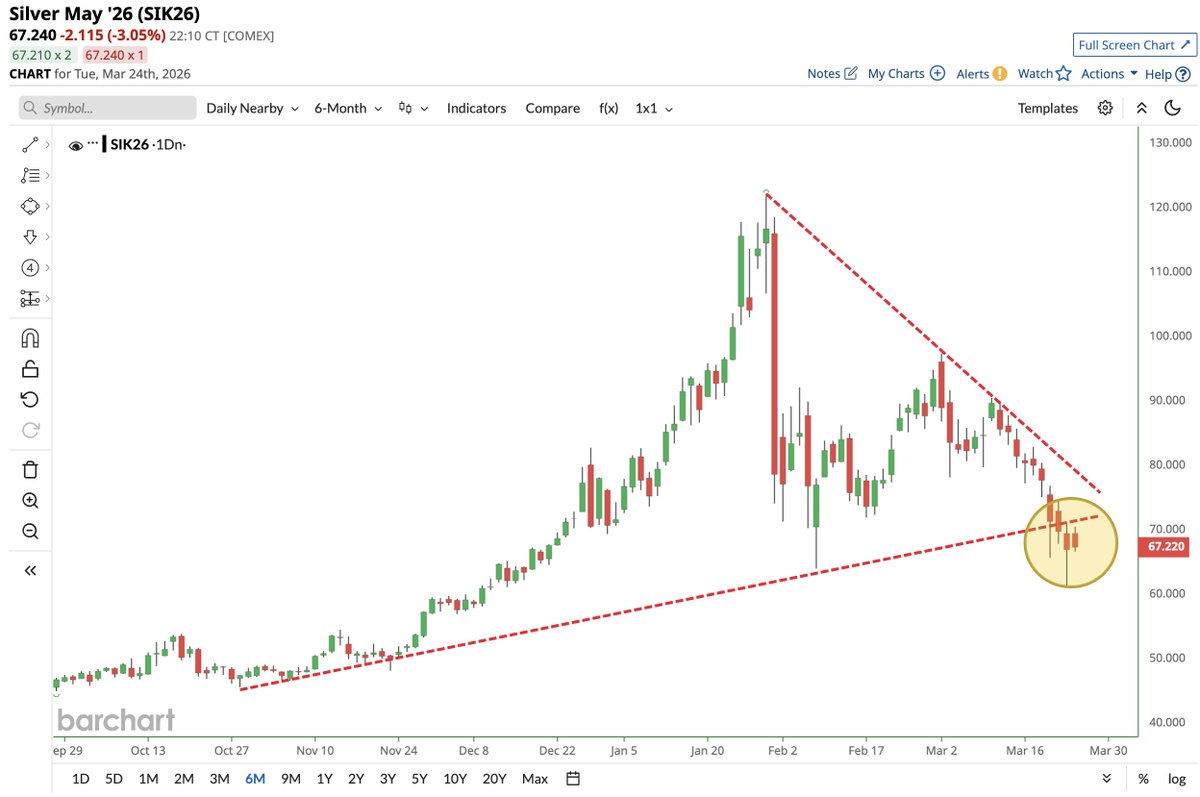Open the 1x1 grid layout dropdown

(x=654, y=108)
